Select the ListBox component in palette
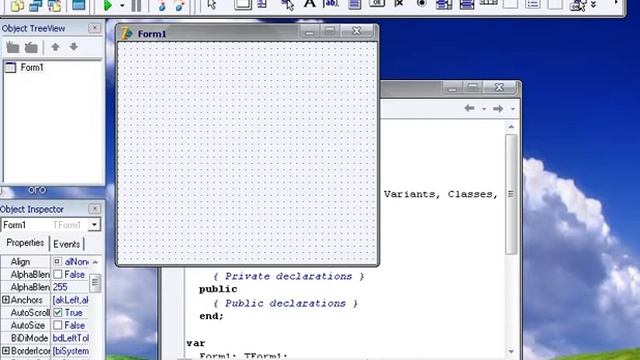 coord(444,4)
